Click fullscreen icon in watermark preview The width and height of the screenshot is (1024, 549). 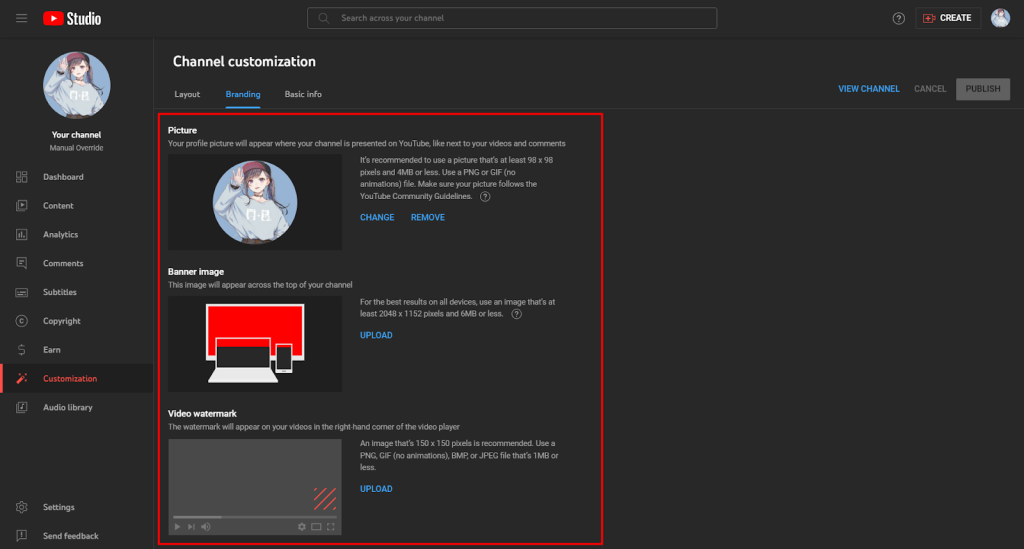tap(331, 527)
